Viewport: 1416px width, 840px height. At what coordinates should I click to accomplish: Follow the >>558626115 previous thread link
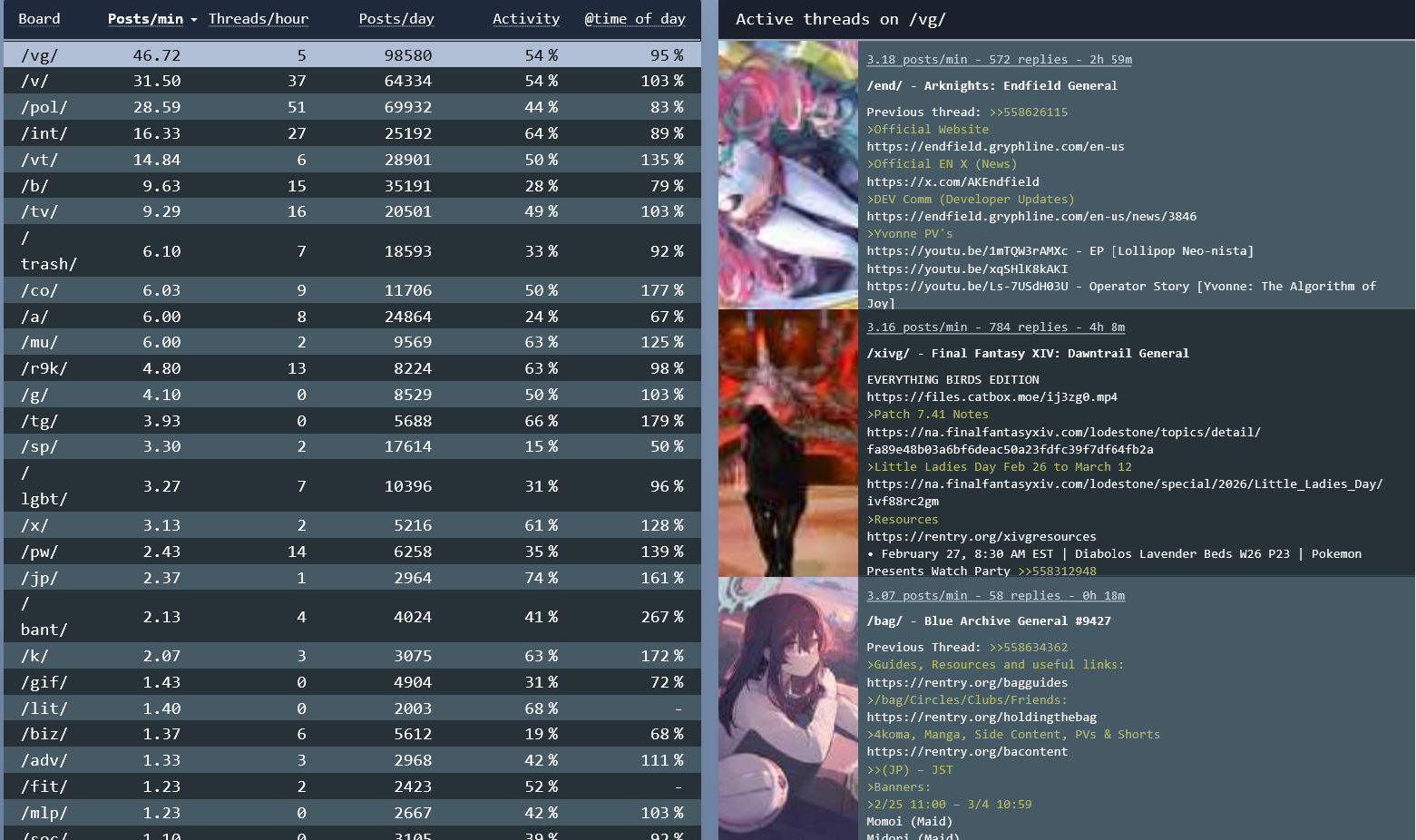(x=1029, y=112)
